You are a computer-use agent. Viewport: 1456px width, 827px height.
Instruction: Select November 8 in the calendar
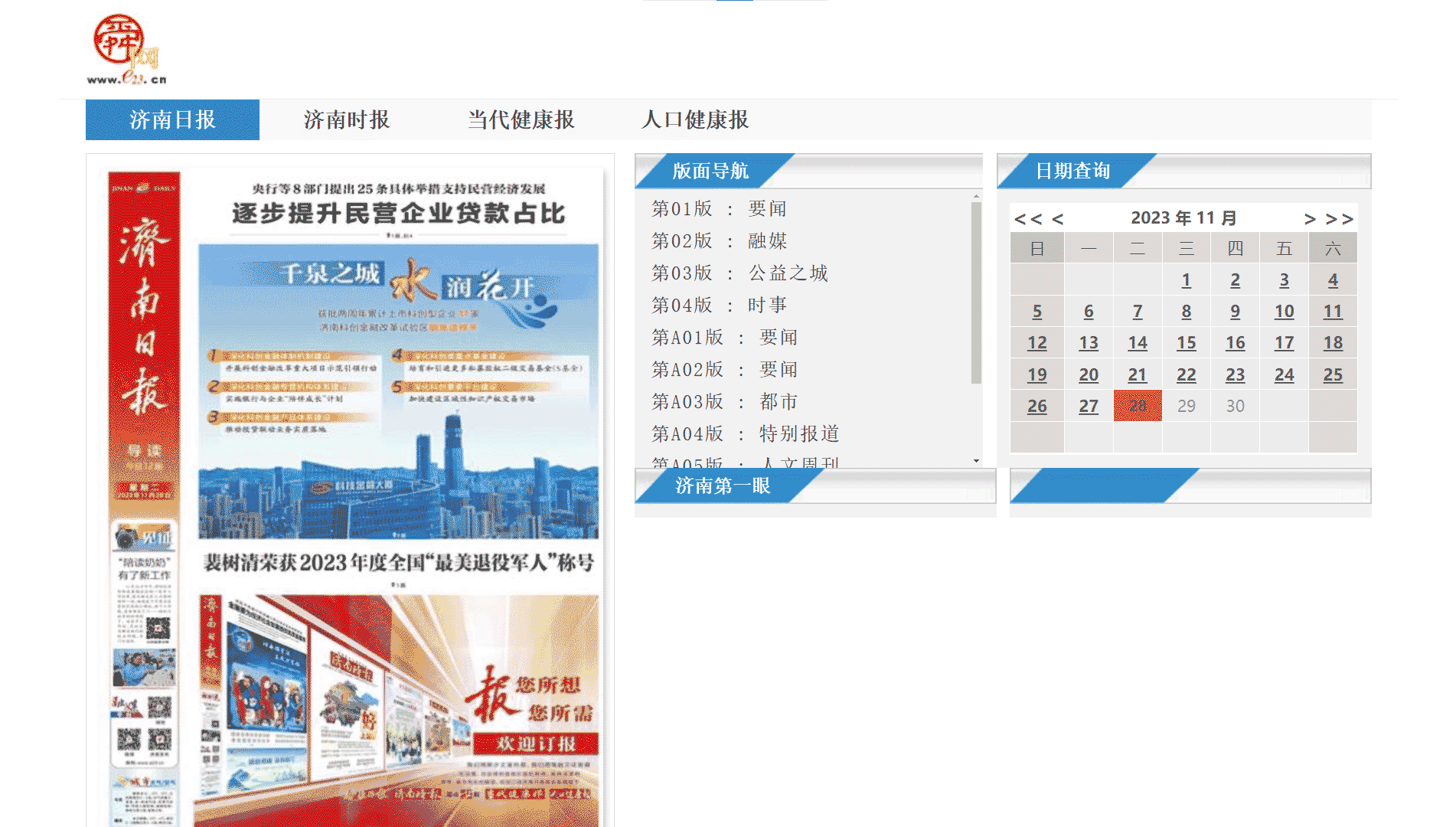point(1186,312)
